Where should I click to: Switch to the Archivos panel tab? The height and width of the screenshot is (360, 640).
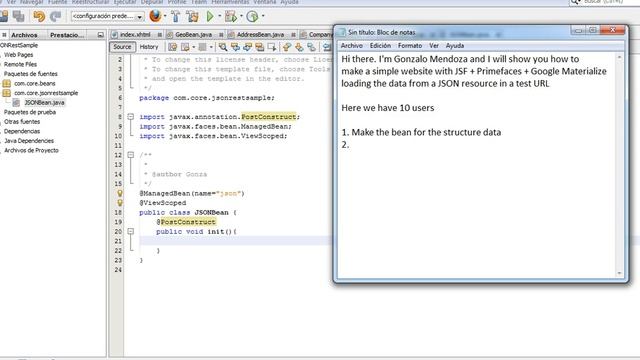[x=24, y=35]
